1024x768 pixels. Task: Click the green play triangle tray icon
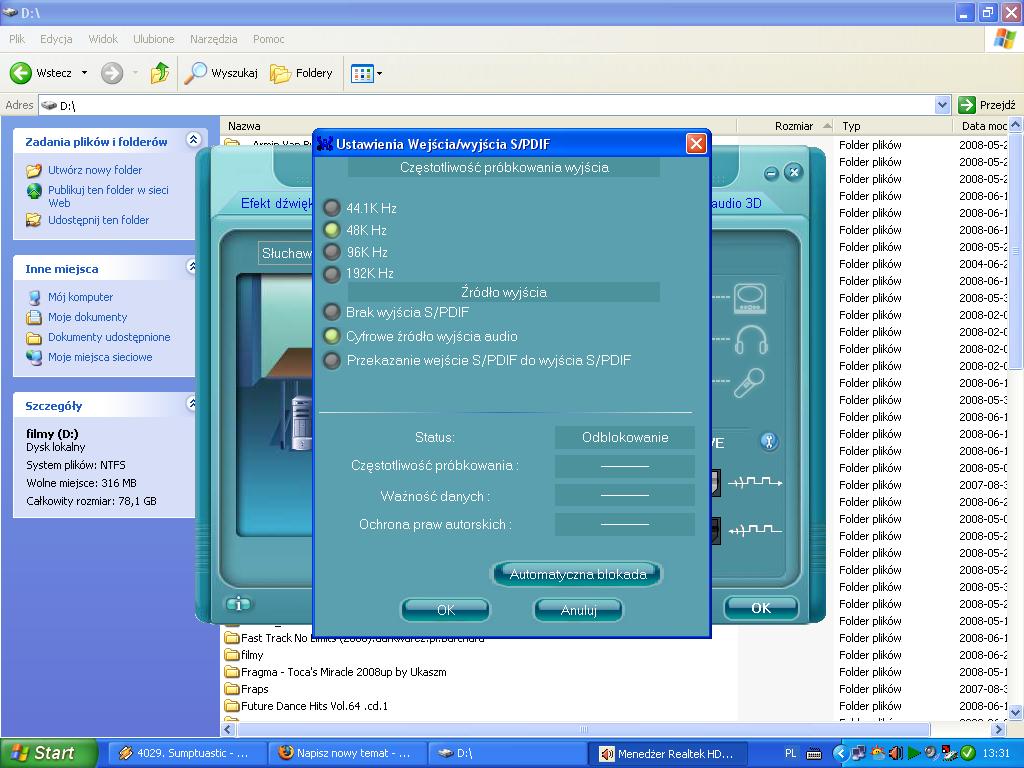(x=914, y=753)
